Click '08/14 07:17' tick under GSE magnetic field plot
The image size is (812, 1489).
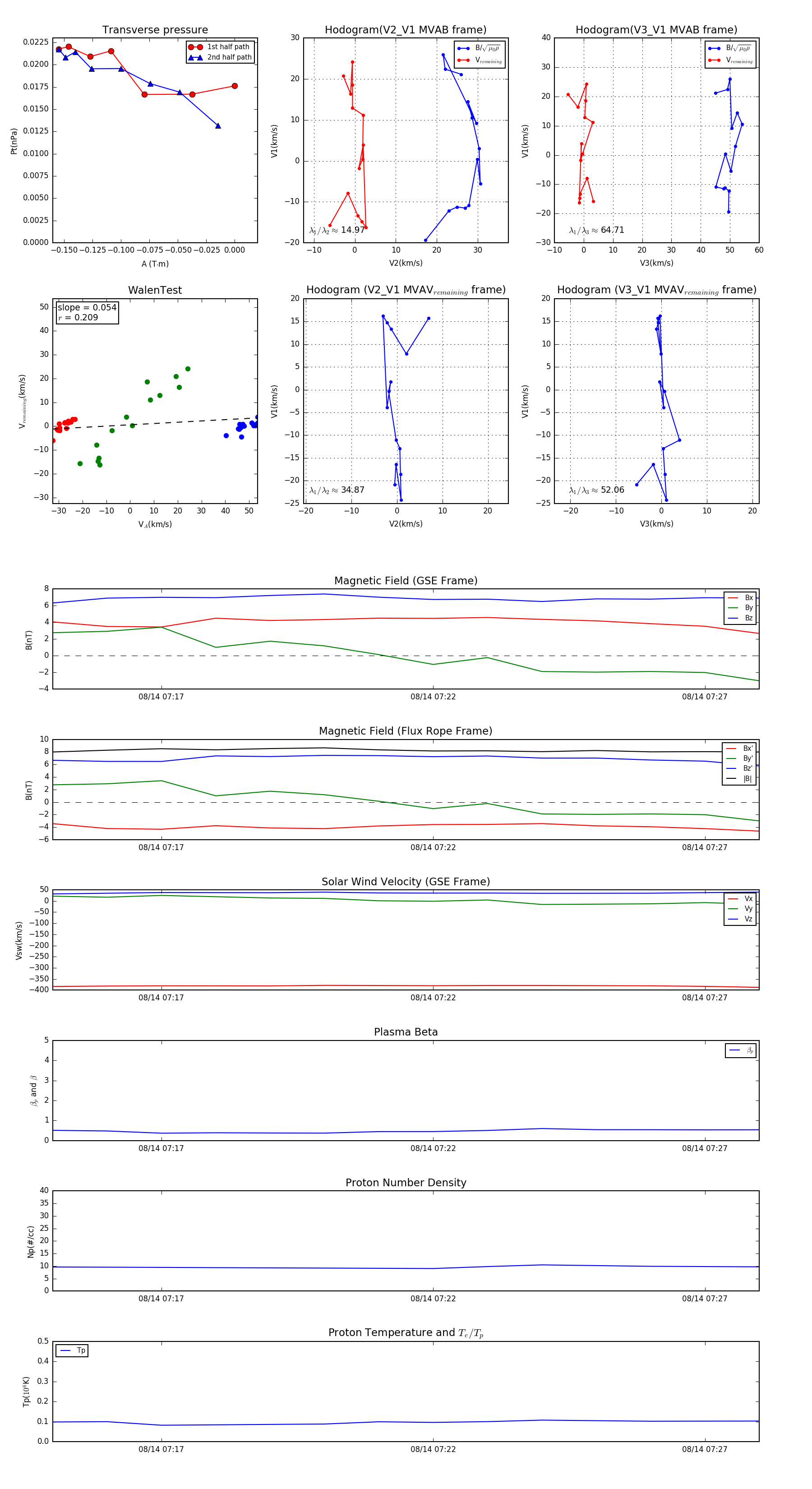161,697
